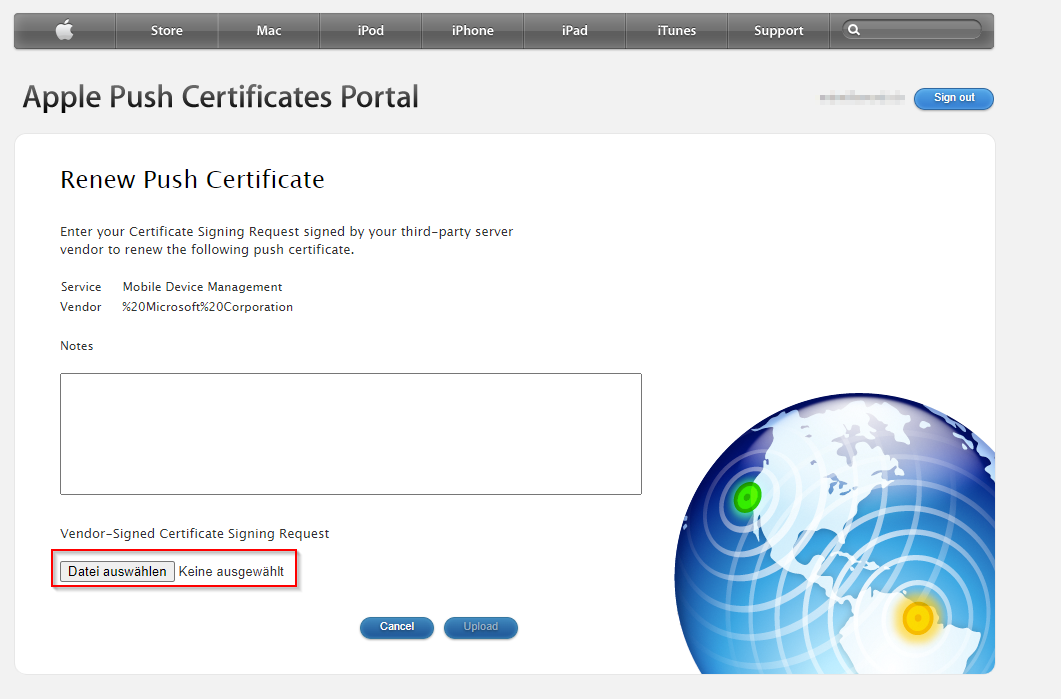The image size is (1061, 699).
Task: Click the Apple Push Certificates Portal heading
Action: click(220, 98)
